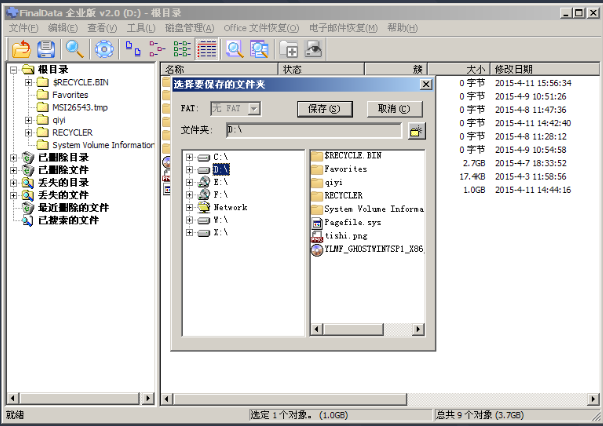Open the 文件(F) menu
This screenshot has height=426, width=603.
[23, 28]
